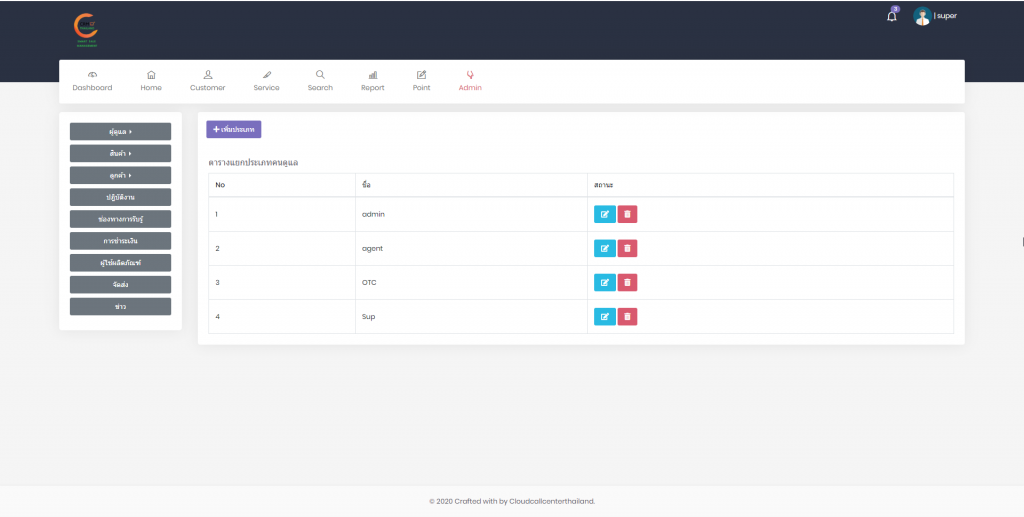The height and width of the screenshot is (517, 1024).
Task: Delete the admin row with trash icon
Action: click(627, 214)
